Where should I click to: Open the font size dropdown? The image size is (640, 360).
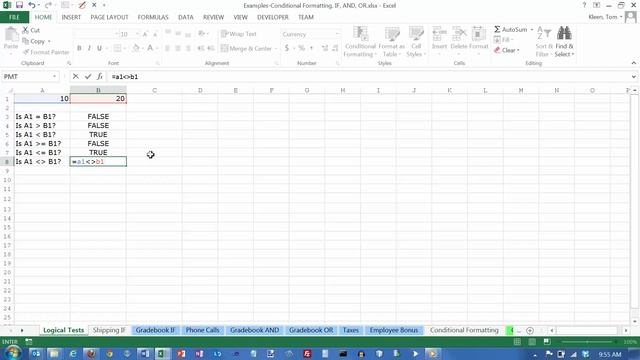click(x=137, y=34)
